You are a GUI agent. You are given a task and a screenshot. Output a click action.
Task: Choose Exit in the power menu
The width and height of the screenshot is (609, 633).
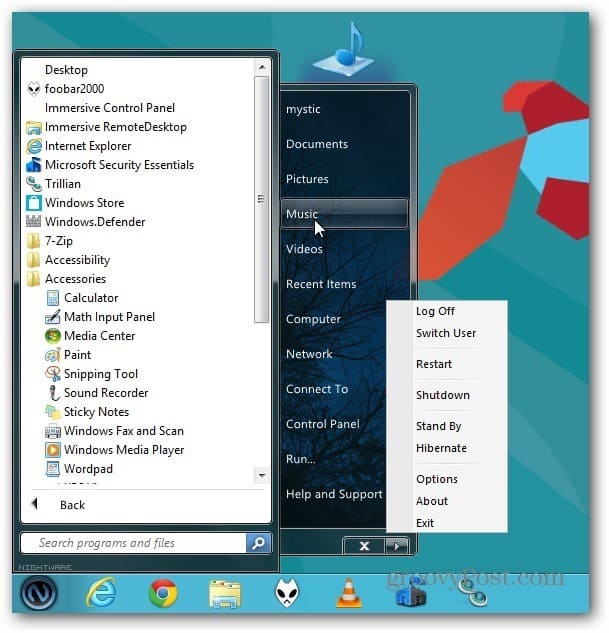pyautogui.click(x=425, y=523)
